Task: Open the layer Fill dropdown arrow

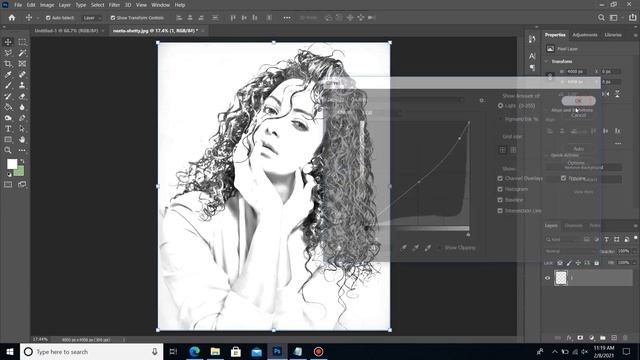Action: [x=633, y=263]
